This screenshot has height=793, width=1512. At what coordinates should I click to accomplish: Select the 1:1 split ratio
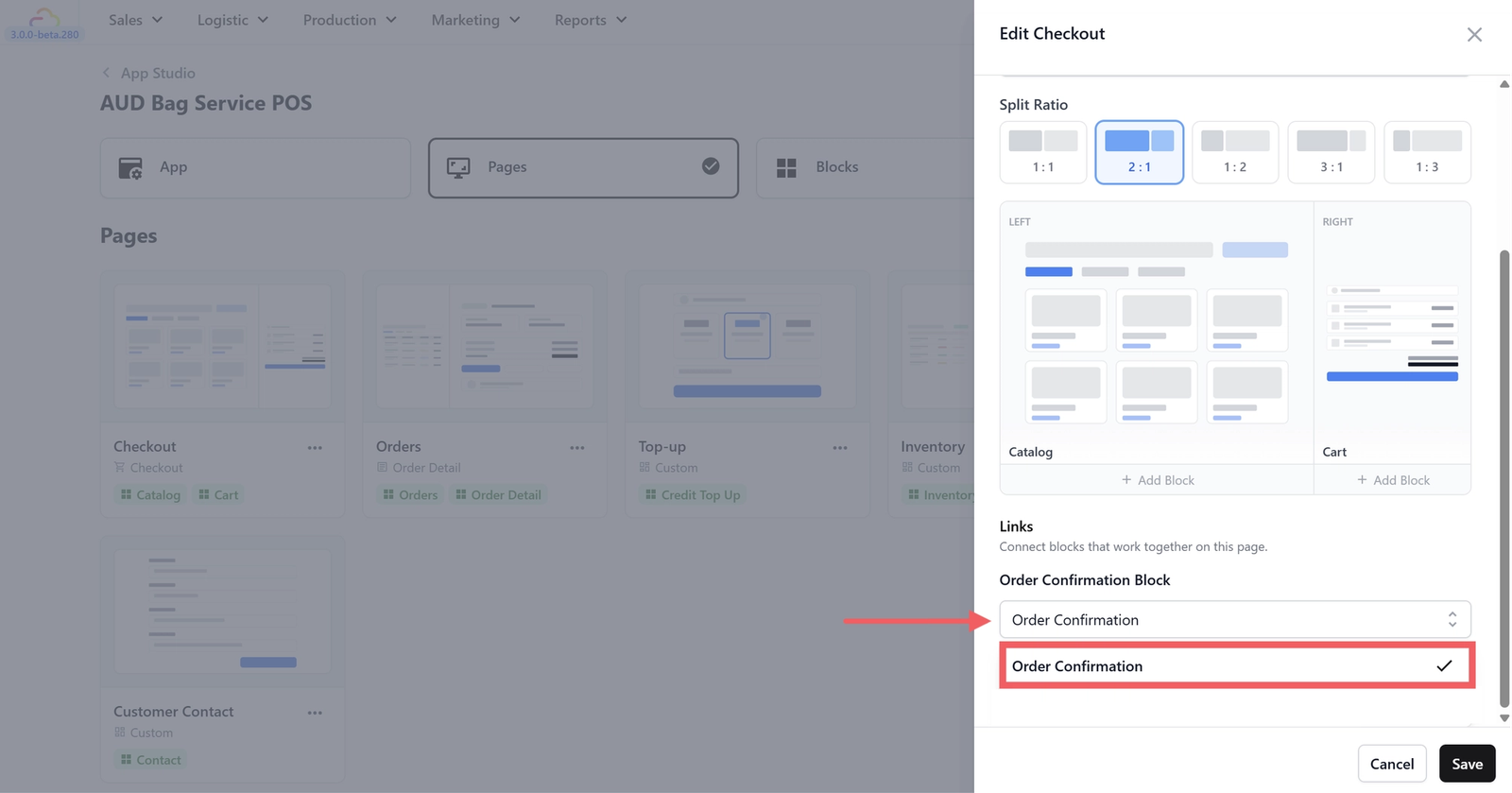coord(1043,152)
